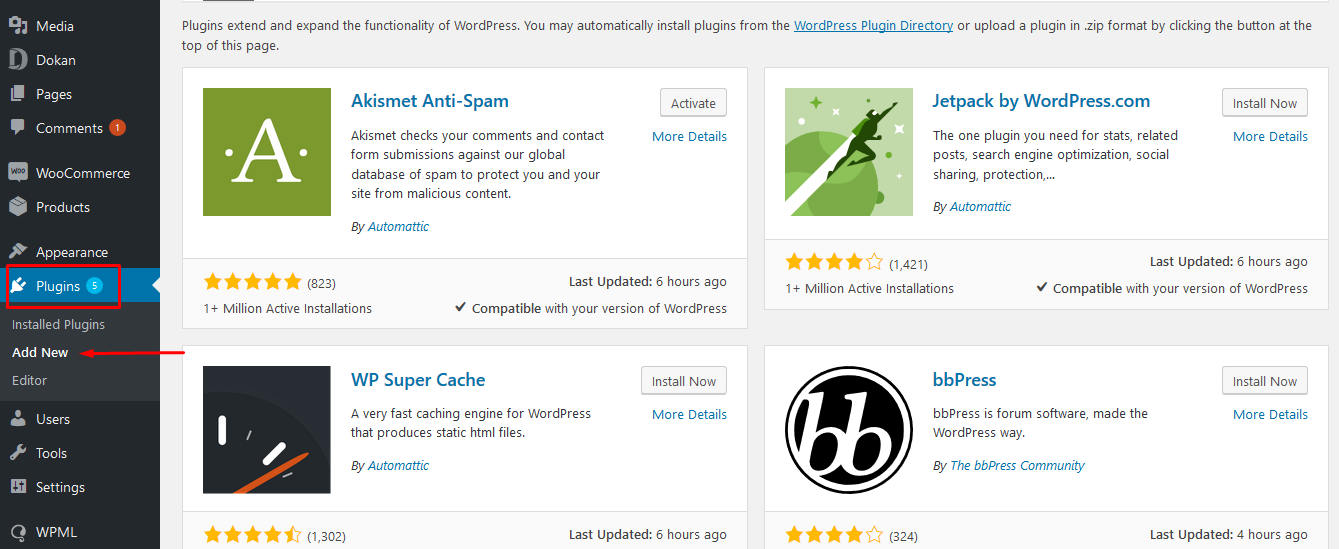1339x549 pixels.
Task: Activate the Akismet Anti-Spam plugin
Action: coord(693,103)
